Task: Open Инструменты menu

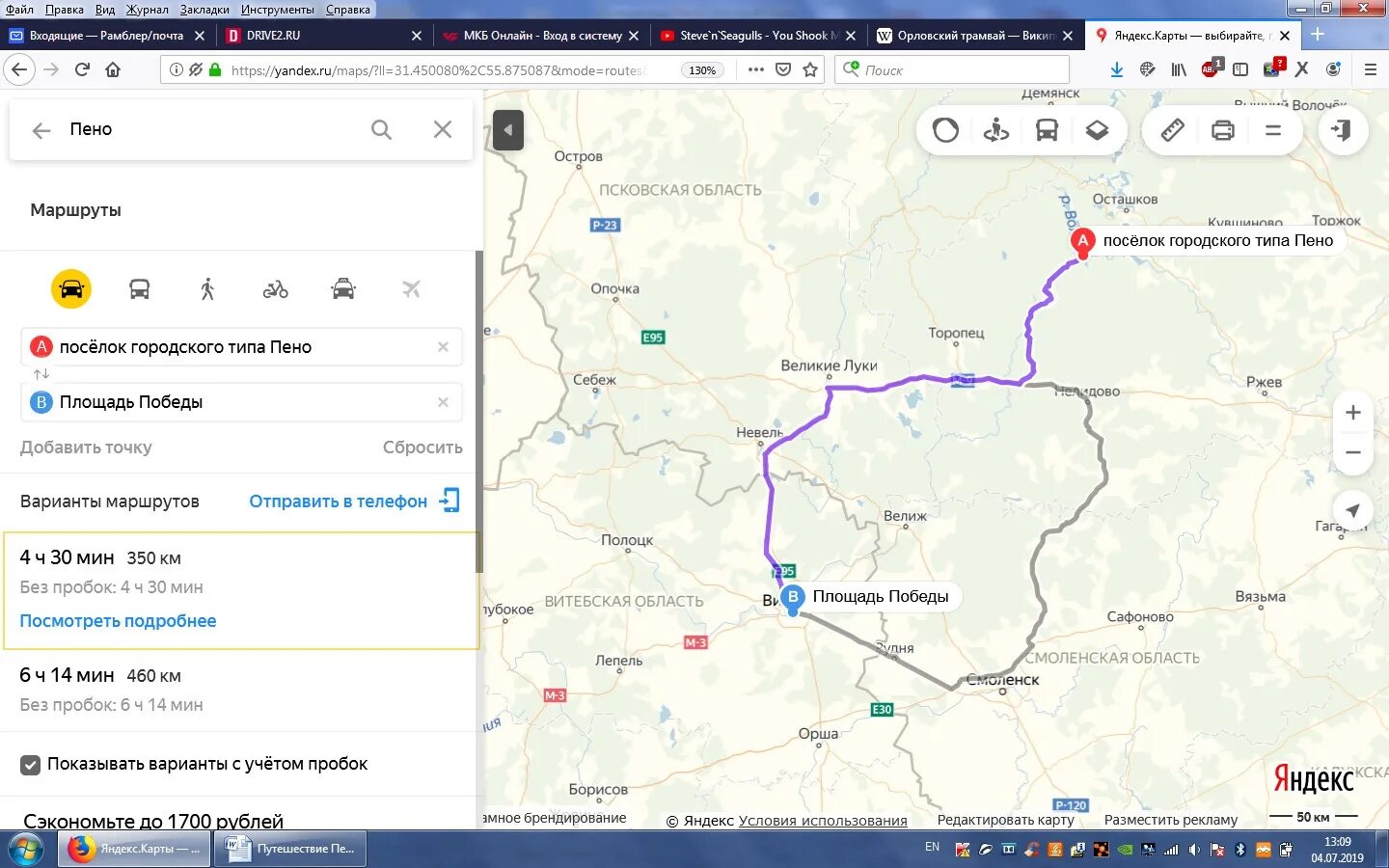Action: [278, 10]
